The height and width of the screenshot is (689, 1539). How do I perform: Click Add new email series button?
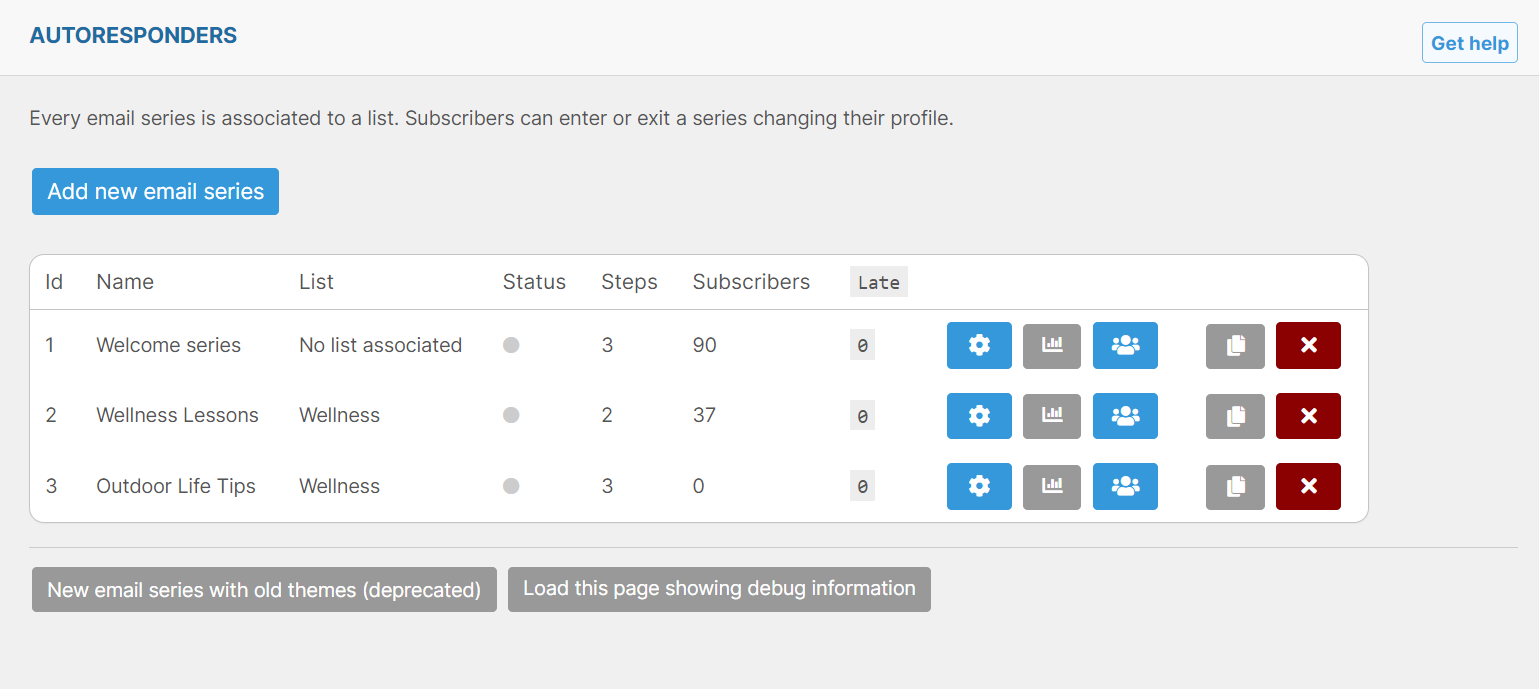155,191
